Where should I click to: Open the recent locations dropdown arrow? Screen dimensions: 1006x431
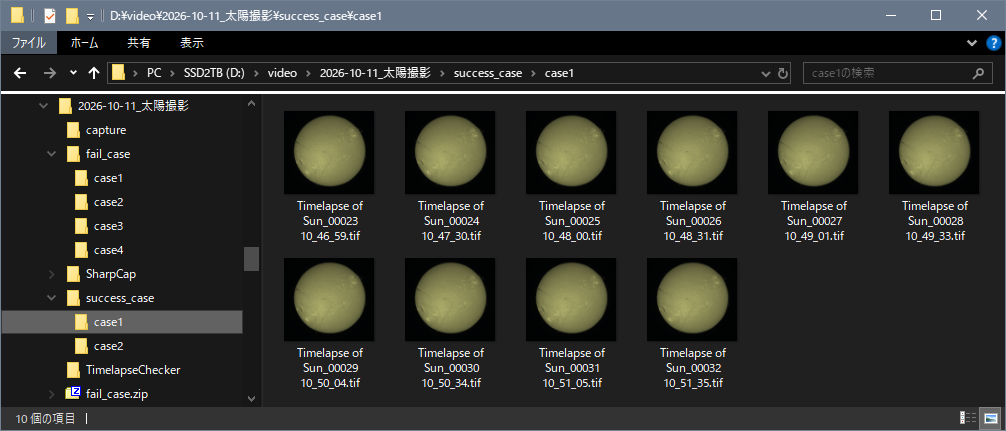tap(73, 73)
